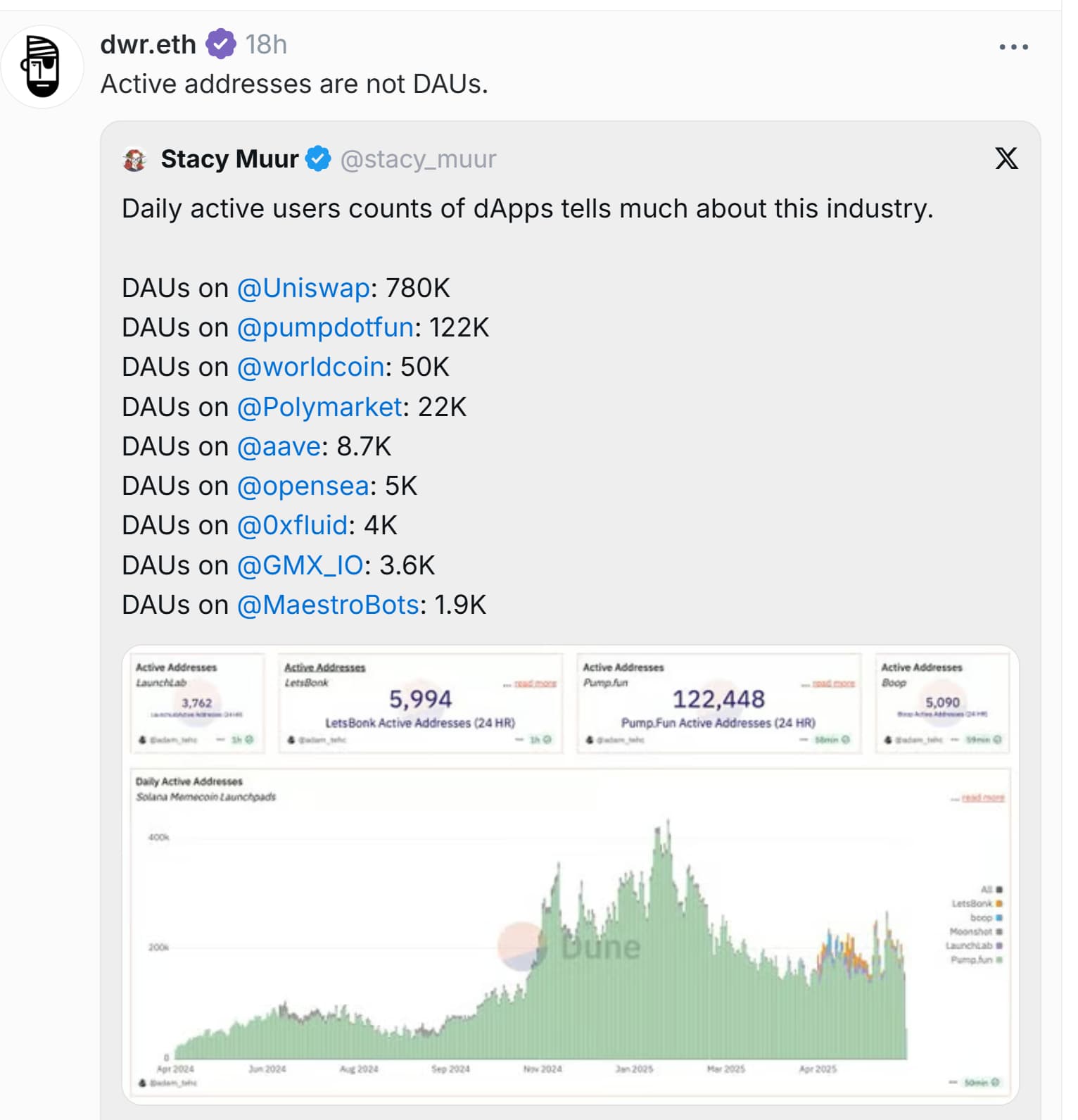Open the @pumpdotfun mention
Image resolution: width=1078 pixels, height=1120 pixels.
pyautogui.click(x=325, y=327)
